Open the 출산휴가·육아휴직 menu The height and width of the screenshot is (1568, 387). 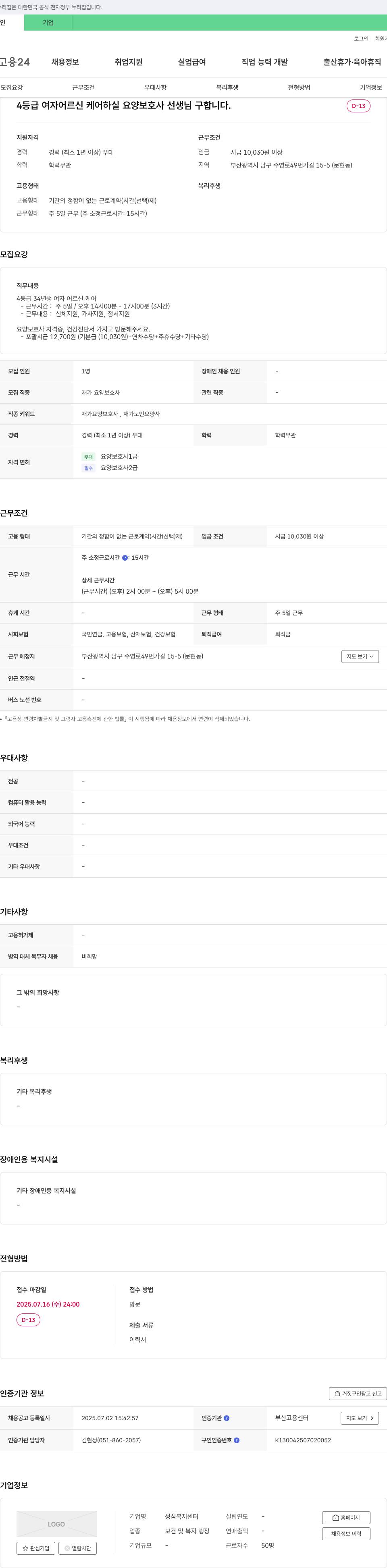tap(352, 62)
